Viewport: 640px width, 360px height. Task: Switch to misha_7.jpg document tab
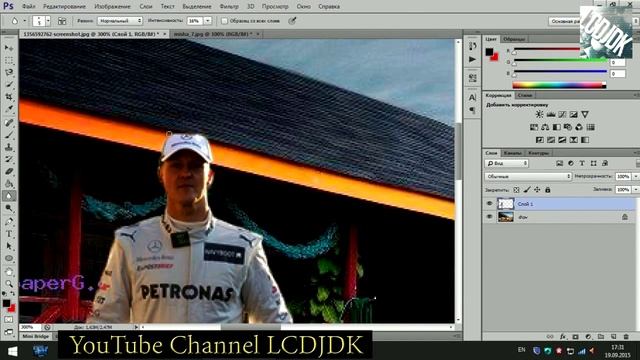click(213, 34)
